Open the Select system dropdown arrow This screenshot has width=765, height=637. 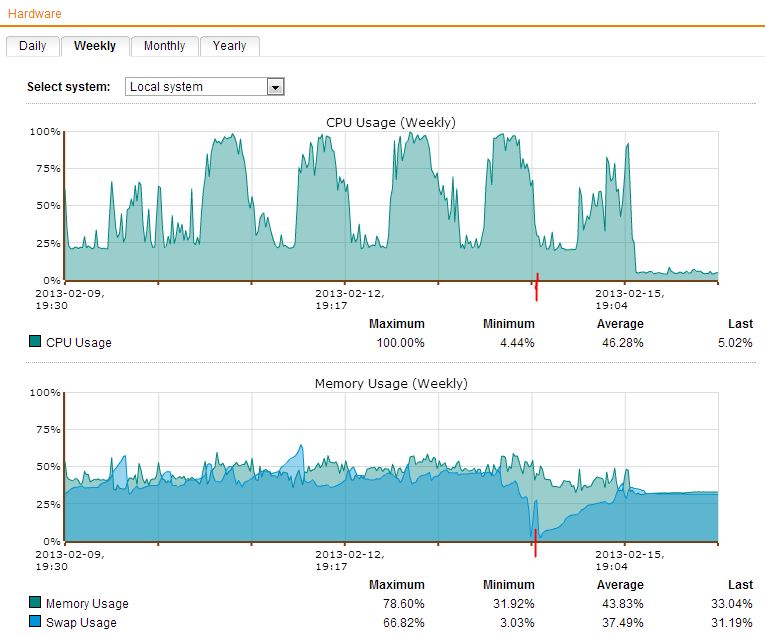275,87
